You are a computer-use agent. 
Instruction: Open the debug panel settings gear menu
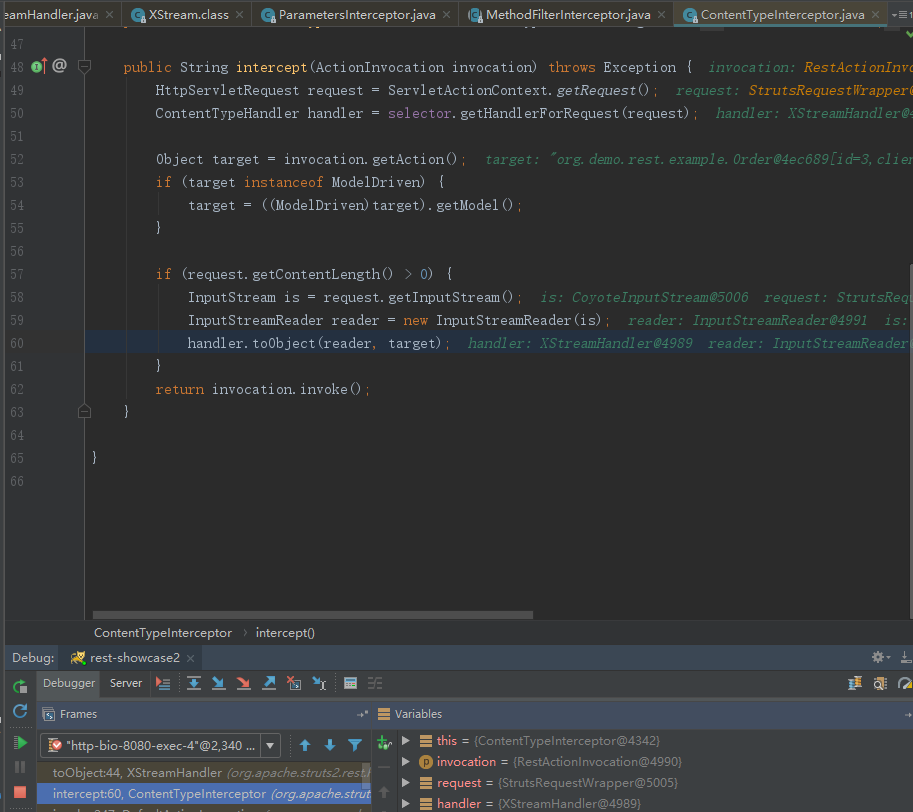(x=879, y=657)
